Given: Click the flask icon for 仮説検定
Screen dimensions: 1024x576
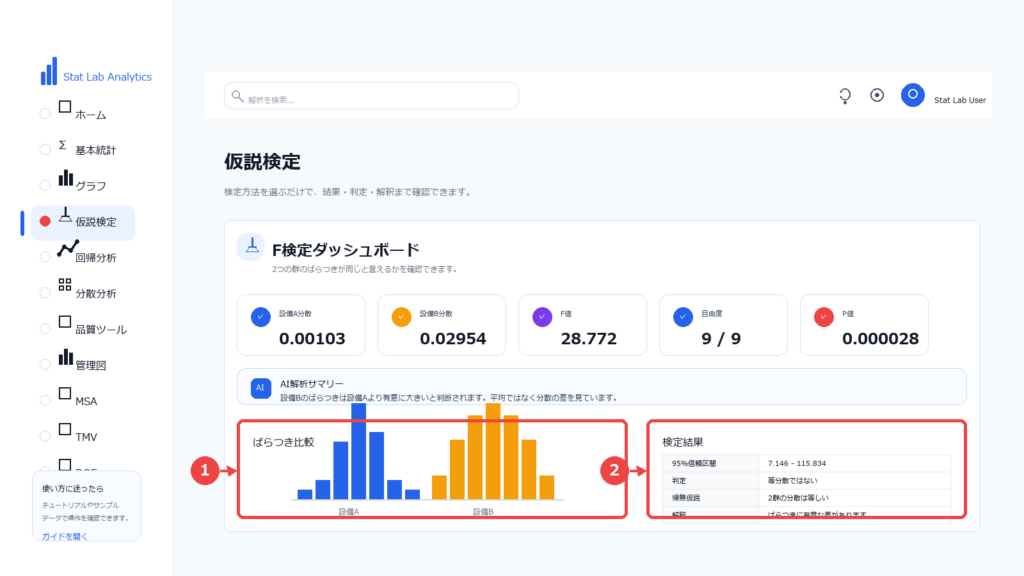Looking at the screenshot, I should (x=65, y=215).
